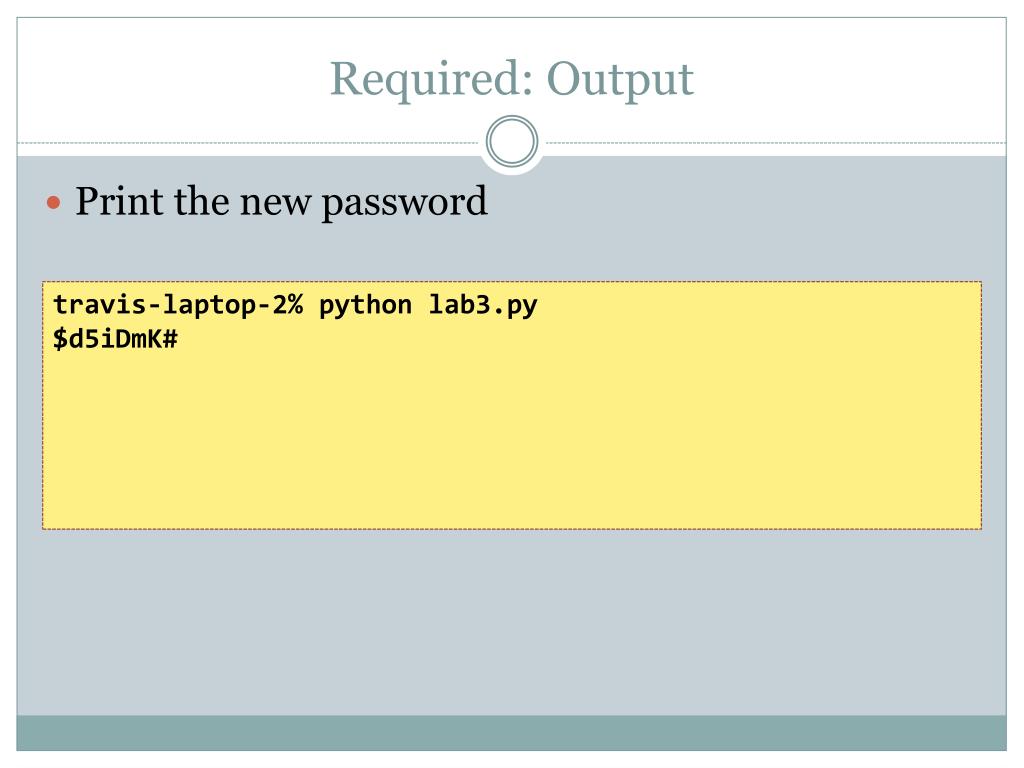The height and width of the screenshot is (768, 1024).
Task: Click the word python in the command
Action: pos(365,305)
